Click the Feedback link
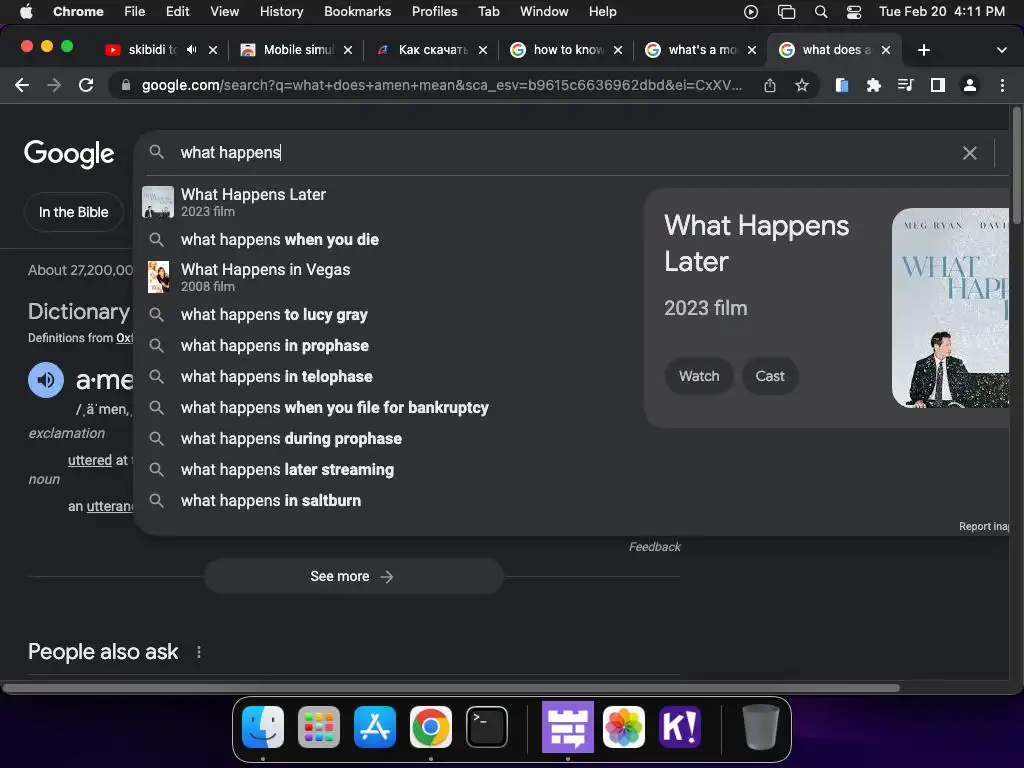This screenshot has width=1024, height=768. click(x=654, y=547)
